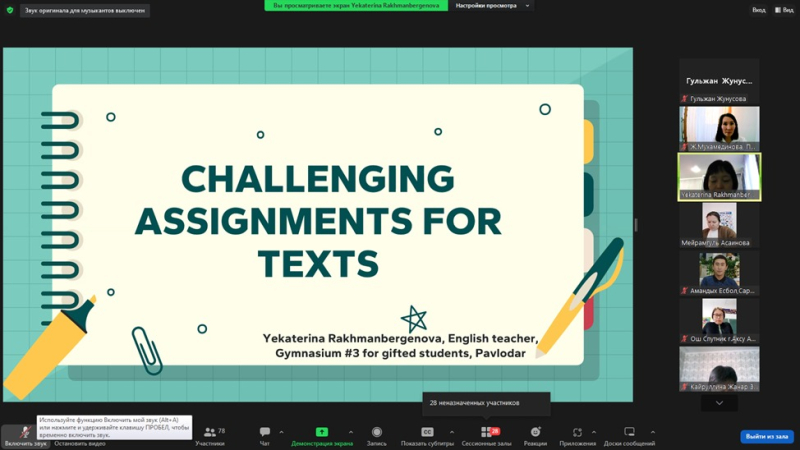Open the Приложения apps icon

(577, 435)
